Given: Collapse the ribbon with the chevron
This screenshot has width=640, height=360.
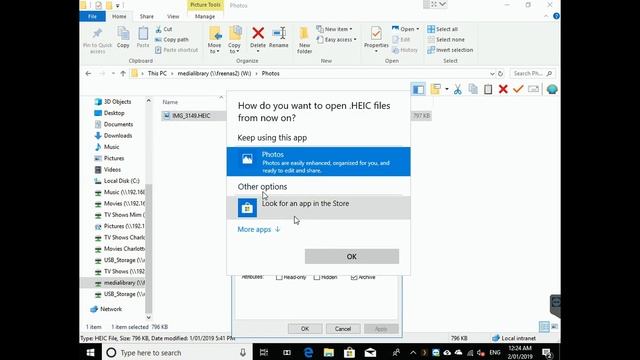Looking at the screenshot, I should click(x=546, y=16).
